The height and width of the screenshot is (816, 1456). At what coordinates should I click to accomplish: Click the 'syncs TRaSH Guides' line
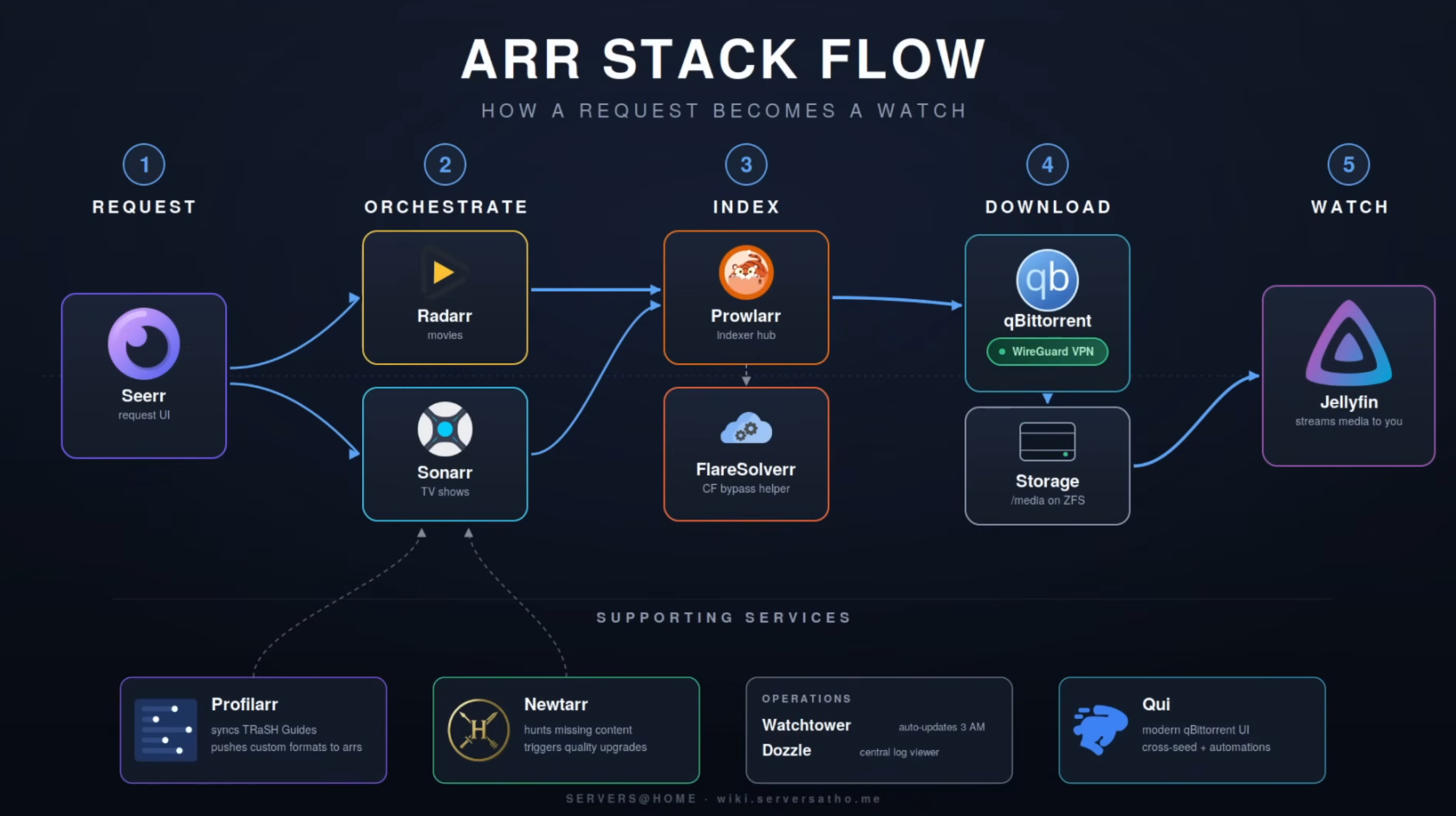(263, 730)
